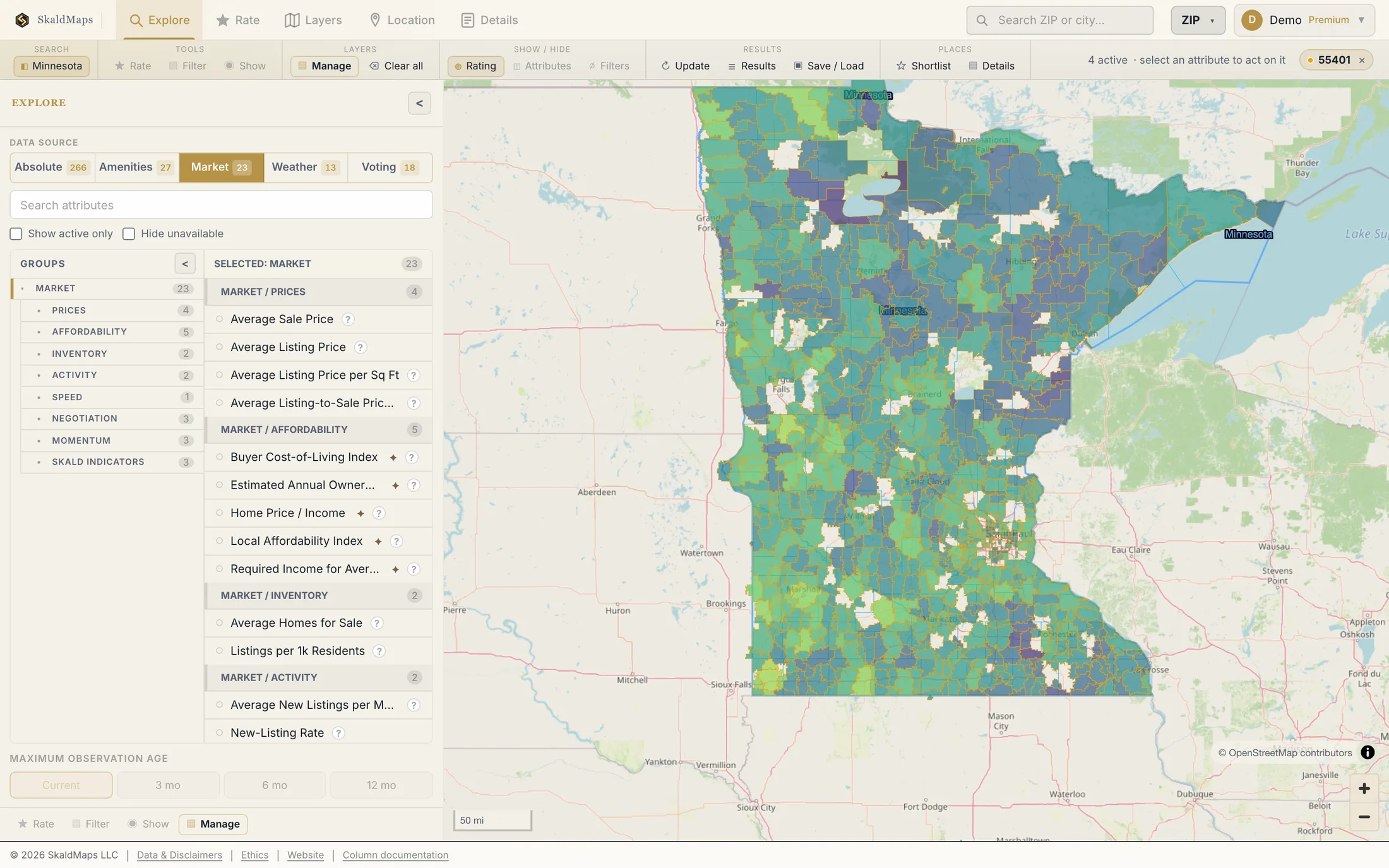Set maximum observation age to 6 mo
The height and width of the screenshot is (868, 1389).
275,785
